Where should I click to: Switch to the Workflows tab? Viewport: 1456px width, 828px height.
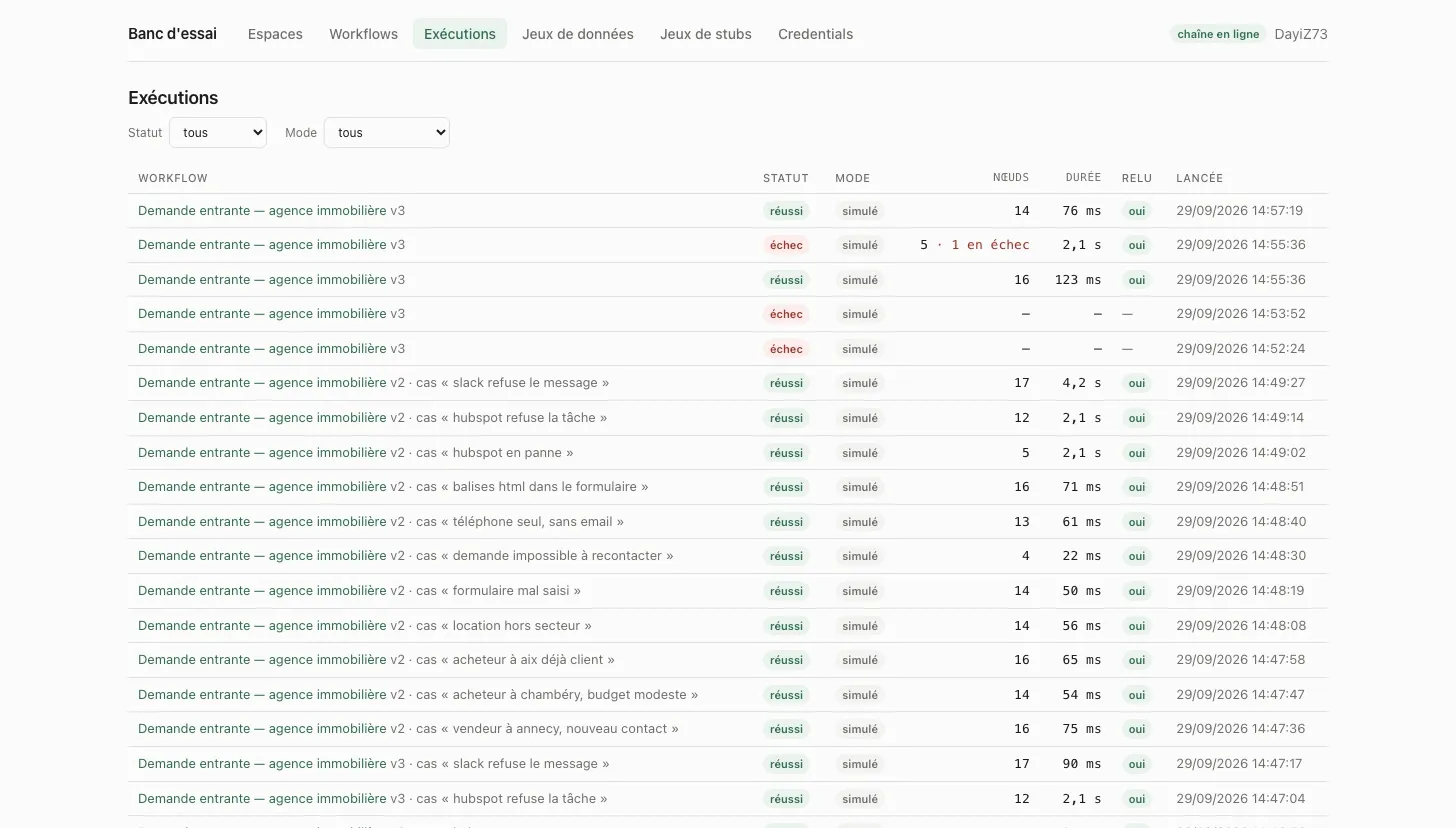pos(363,34)
